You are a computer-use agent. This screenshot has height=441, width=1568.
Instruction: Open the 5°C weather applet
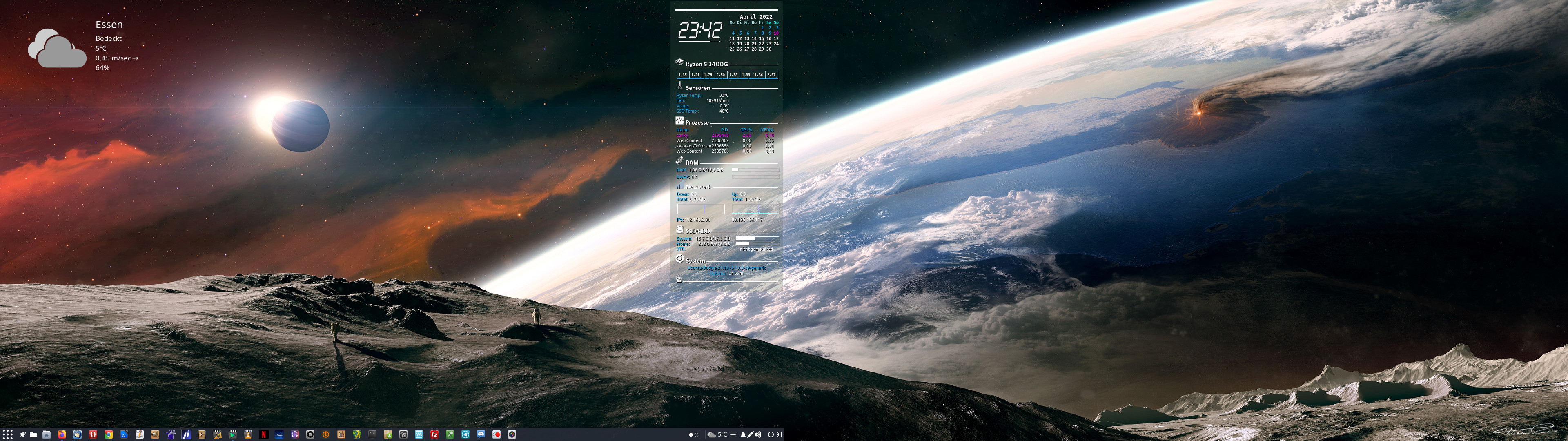pyautogui.click(x=718, y=435)
